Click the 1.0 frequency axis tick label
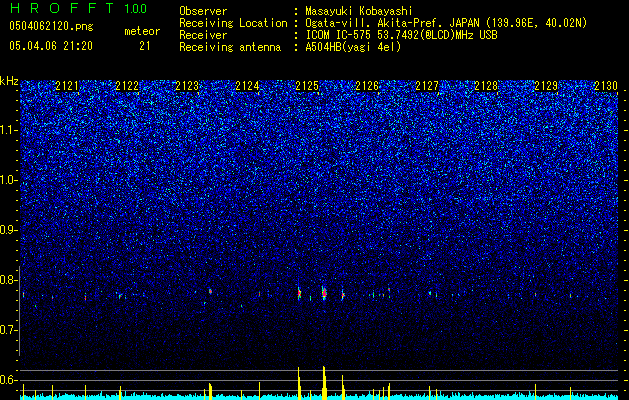Image resolution: width=629 pixels, height=400 pixels. coord(9,181)
